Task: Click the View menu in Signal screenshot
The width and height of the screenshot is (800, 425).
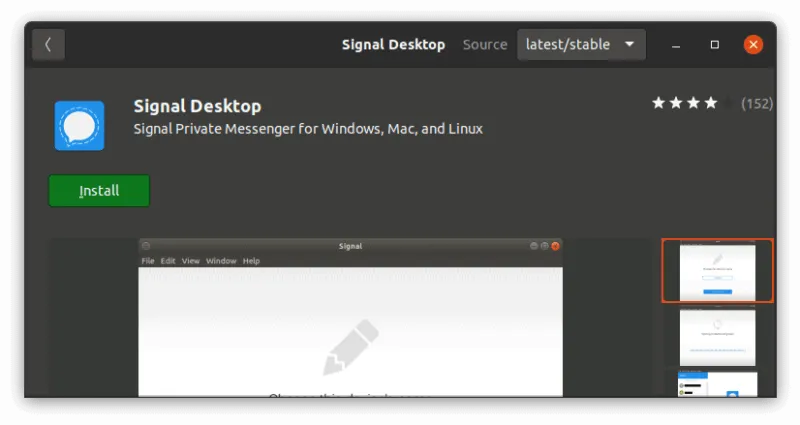Action: pyautogui.click(x=190, y=261)
